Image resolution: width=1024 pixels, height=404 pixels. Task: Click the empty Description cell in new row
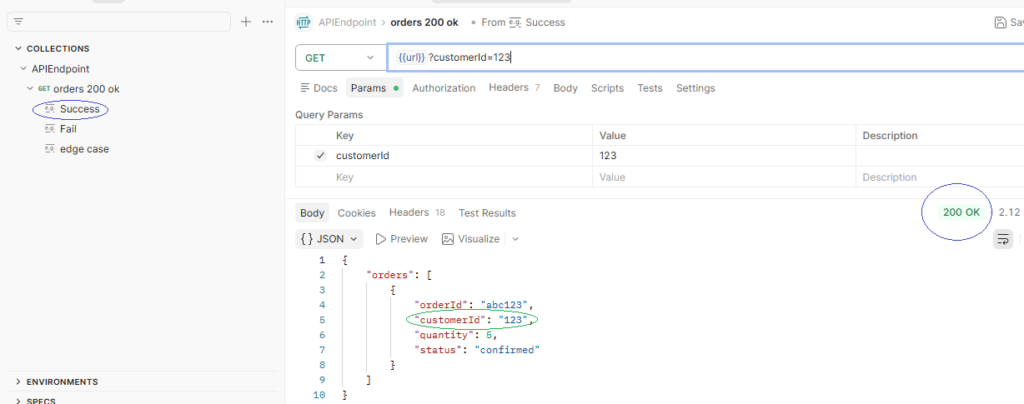click(940, 177)
